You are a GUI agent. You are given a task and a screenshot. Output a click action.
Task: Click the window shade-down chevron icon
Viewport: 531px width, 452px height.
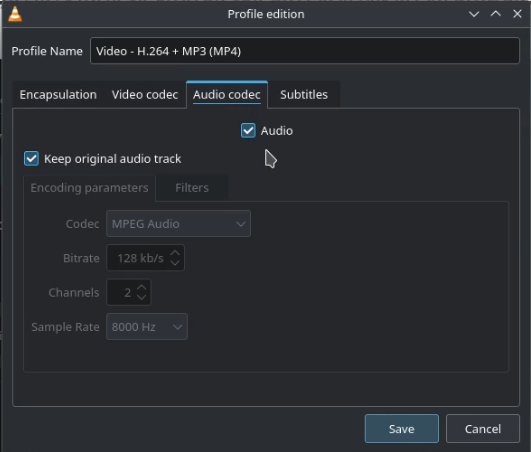tap(474, 14)
